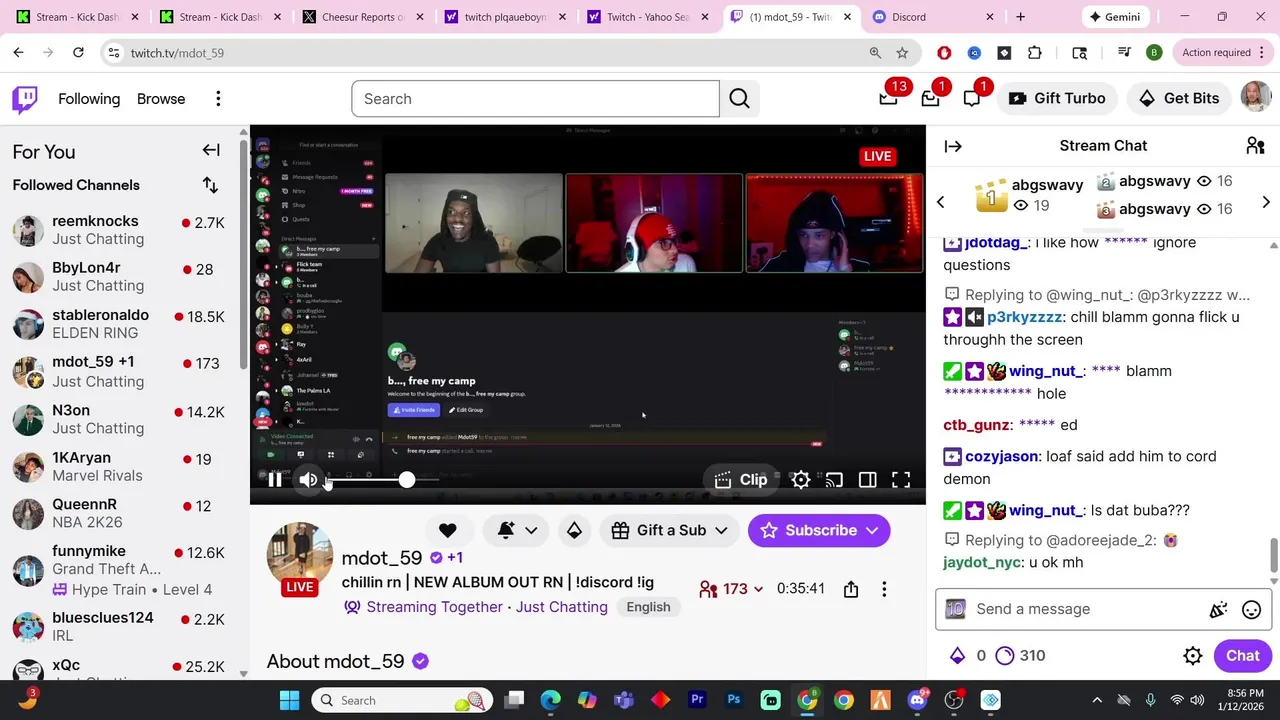Open the community users list icon

[1255, 146]
